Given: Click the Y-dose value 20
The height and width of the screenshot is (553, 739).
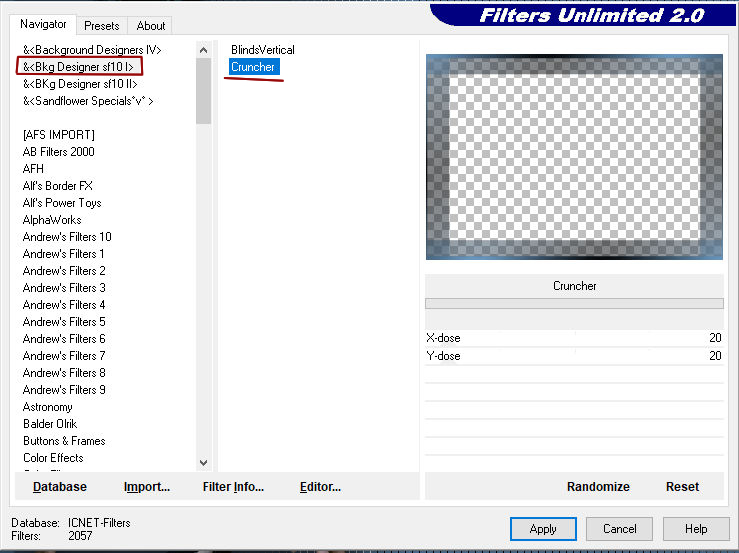Looking at the screenshot, I should click(x=715, y=356).
